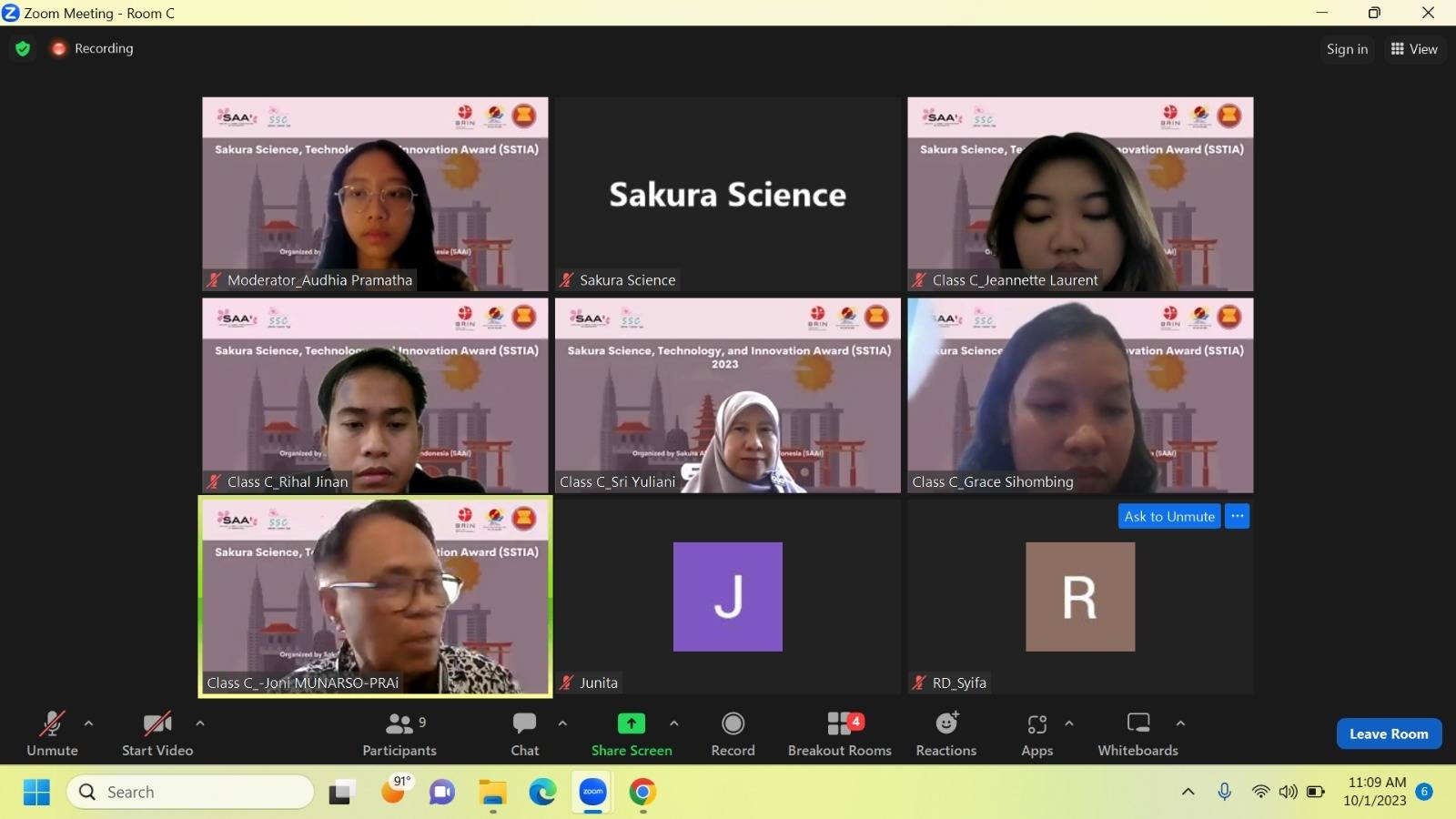
Task: Click the Leave Room button
Action: 1389,733
